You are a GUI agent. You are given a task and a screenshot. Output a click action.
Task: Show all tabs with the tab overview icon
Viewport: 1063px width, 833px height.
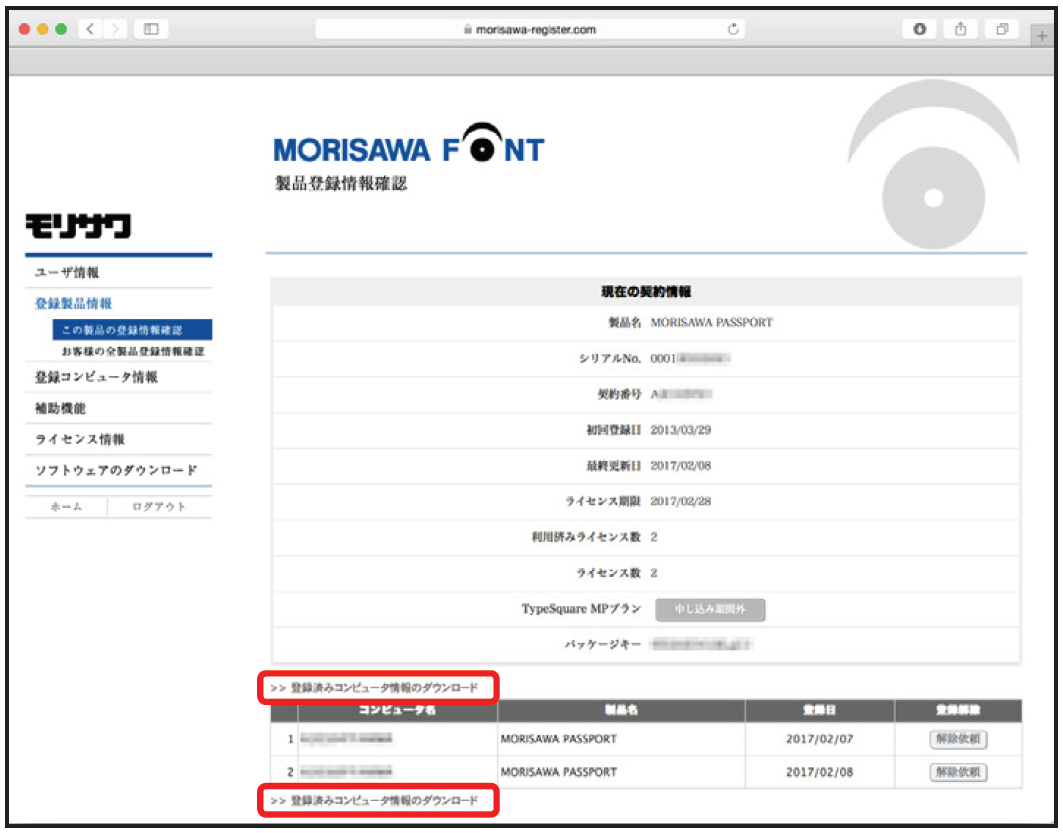1002,29
